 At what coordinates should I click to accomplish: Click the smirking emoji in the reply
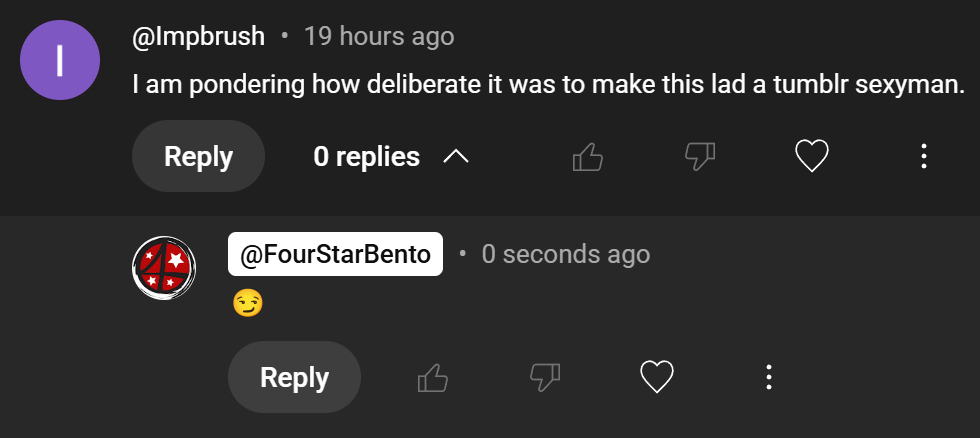pyautogui.click(x=247, y=303)
